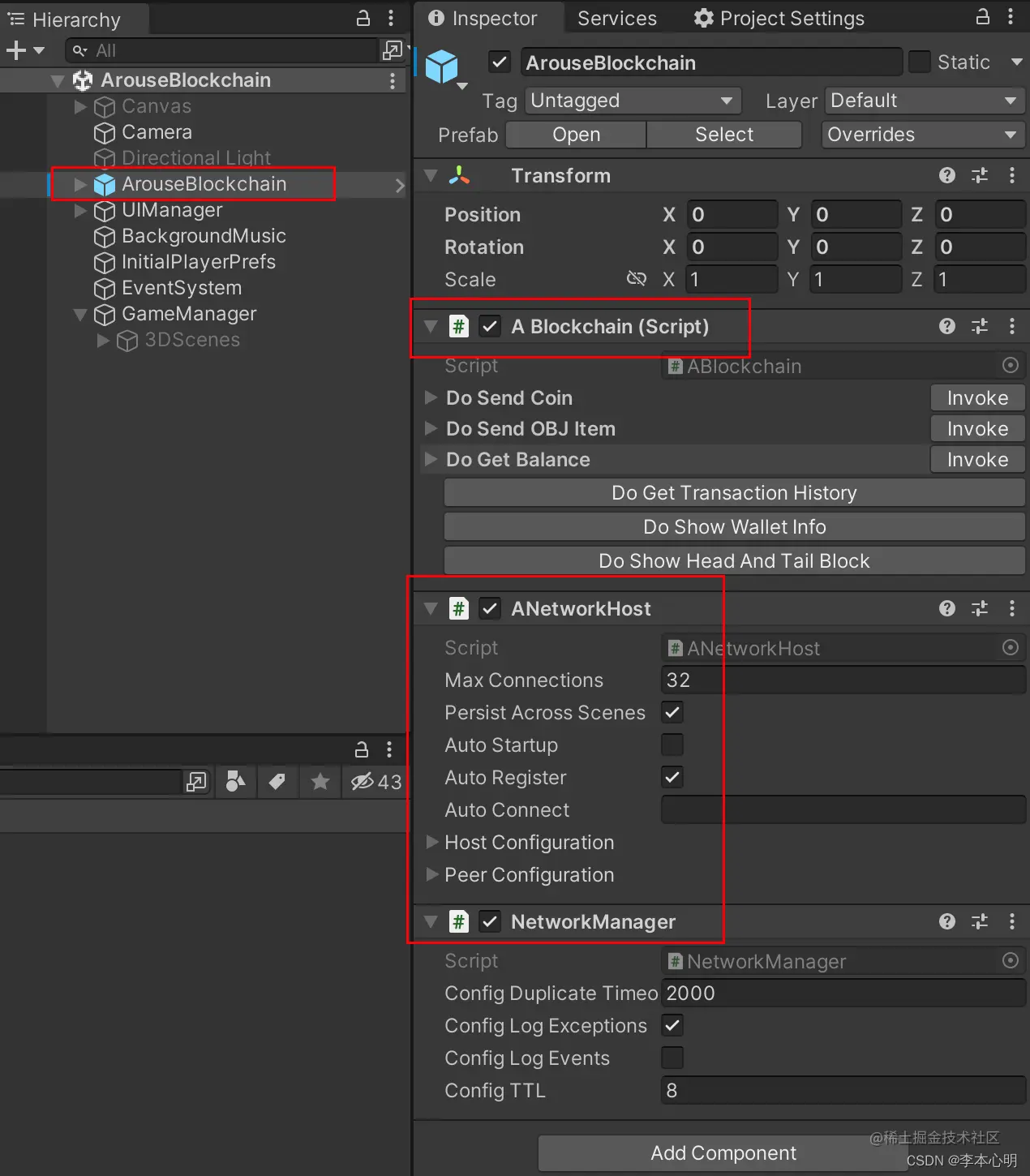This screenshot has height=1176, width=1030.
Task: Open the prefab Overrides dropdown
Action: coord(923,135)
